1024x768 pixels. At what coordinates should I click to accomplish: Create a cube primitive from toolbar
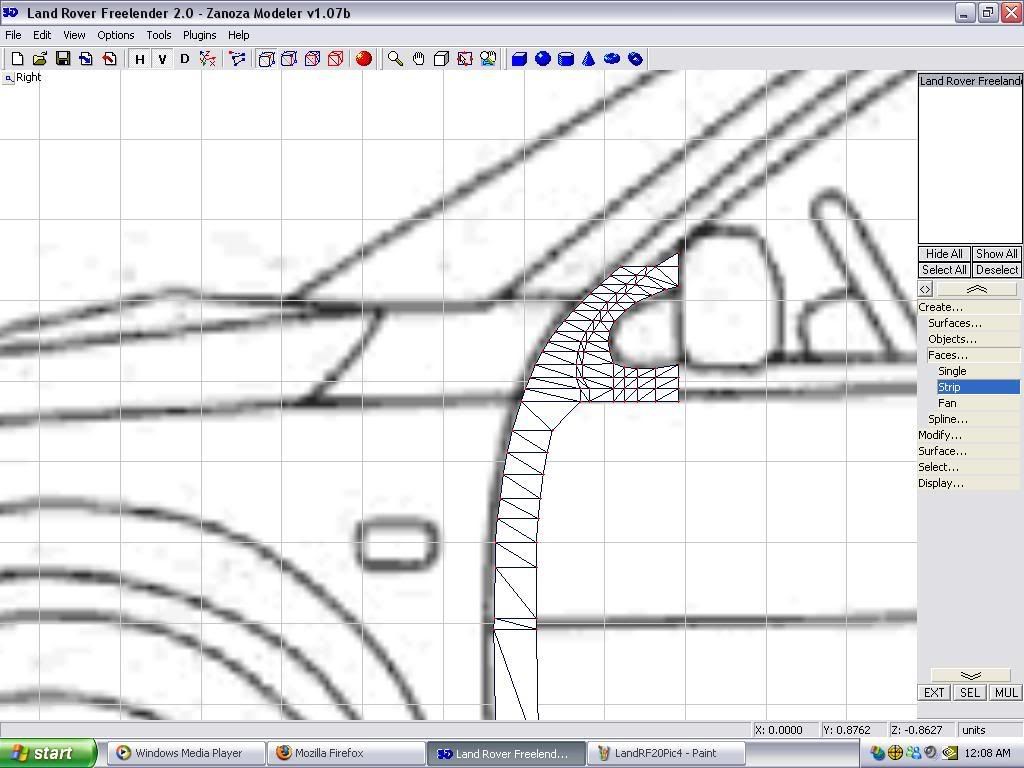tap(519, 59)
